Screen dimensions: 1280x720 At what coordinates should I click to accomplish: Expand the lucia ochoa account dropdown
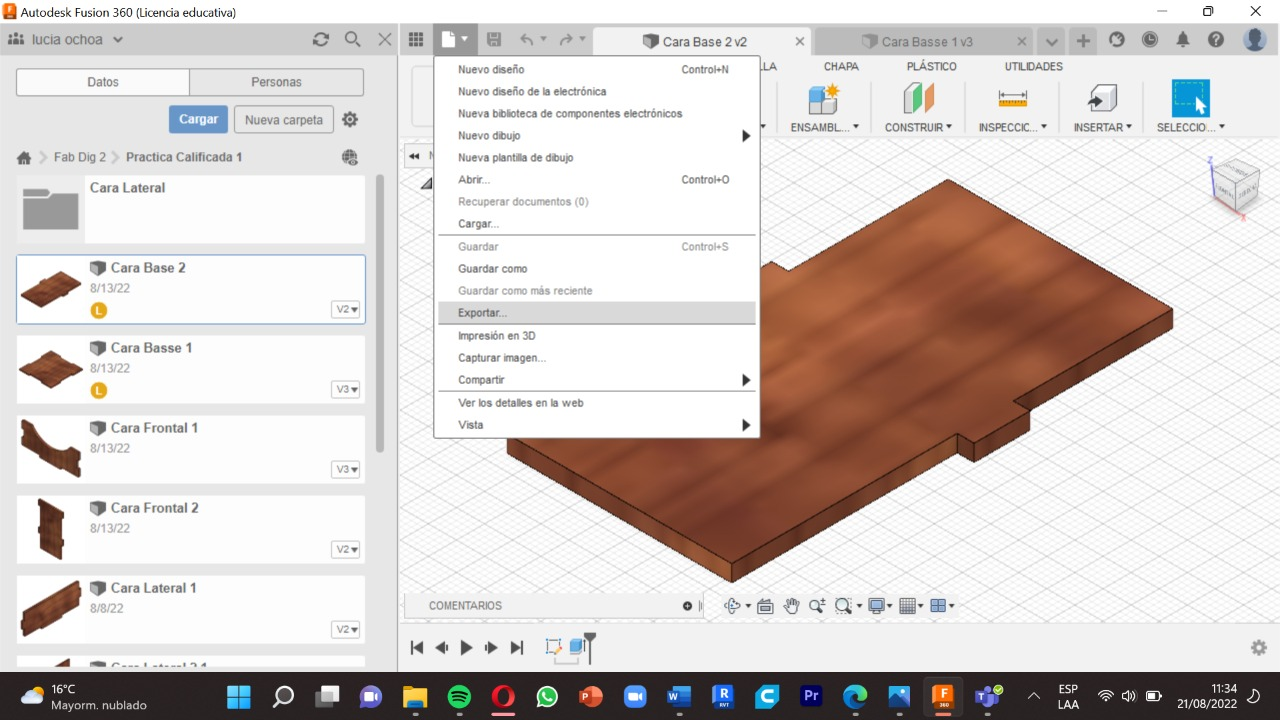pos(118,40)
